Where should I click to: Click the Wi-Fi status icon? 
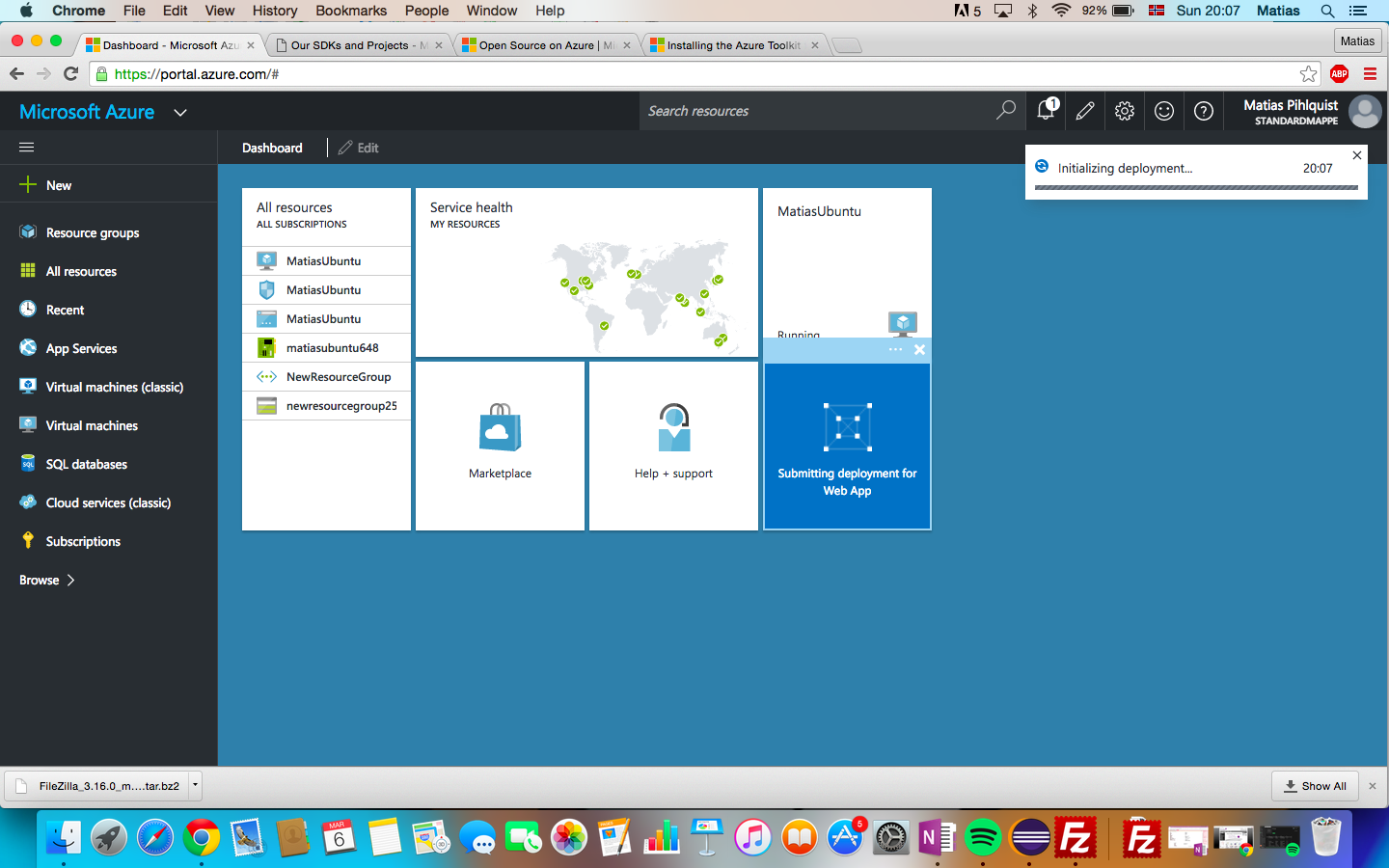coord(1061,11)
